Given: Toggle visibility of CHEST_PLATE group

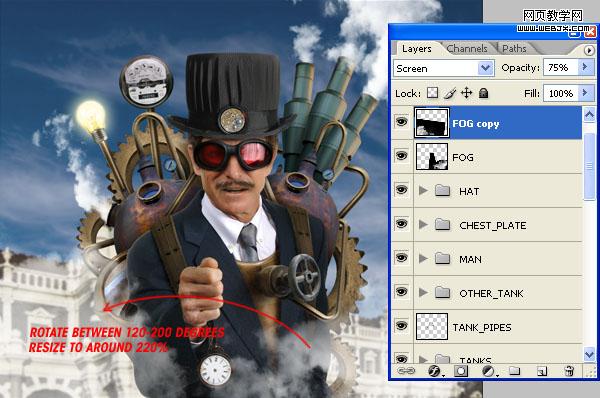Looking at the screenshot, I should pyautogui.click(x=401, y=224).
